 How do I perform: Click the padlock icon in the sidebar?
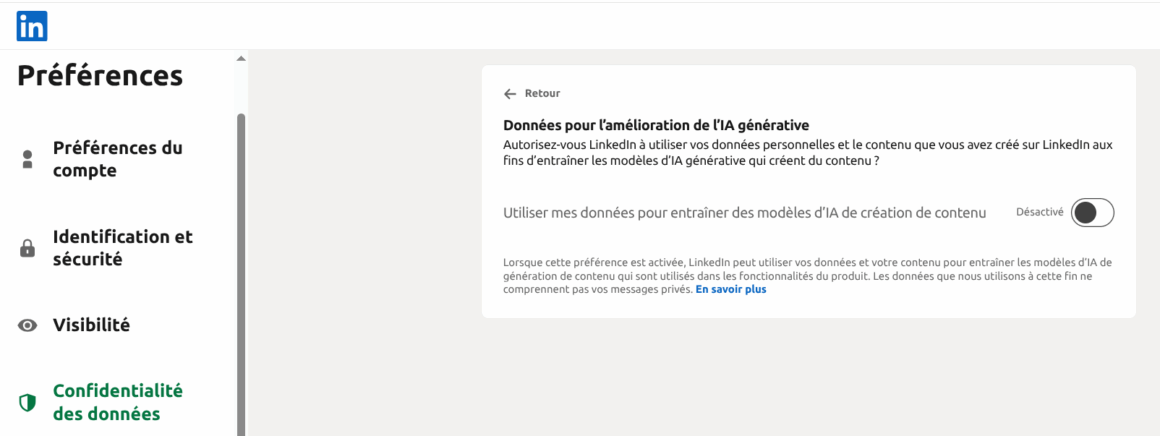tap(28, 248)
